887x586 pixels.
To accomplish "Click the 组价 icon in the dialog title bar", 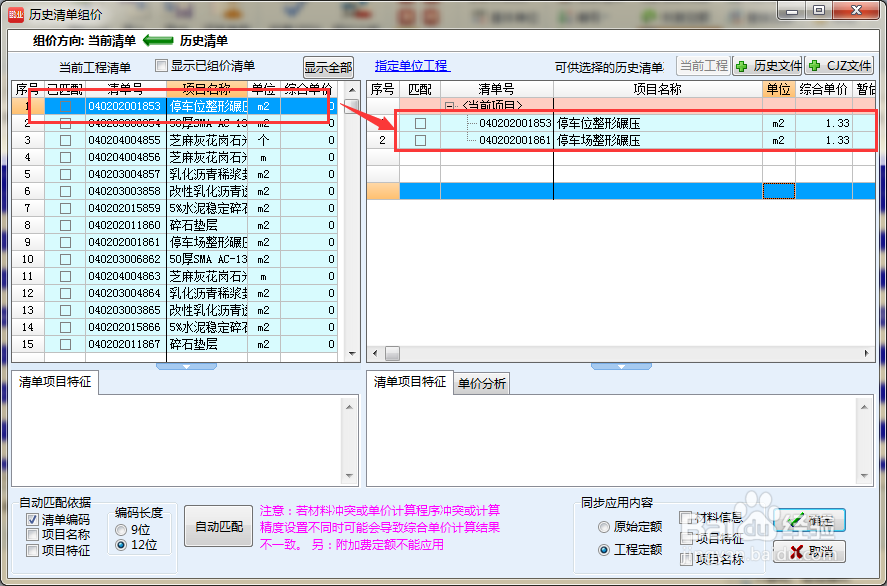I will click(x=14, y=13).
